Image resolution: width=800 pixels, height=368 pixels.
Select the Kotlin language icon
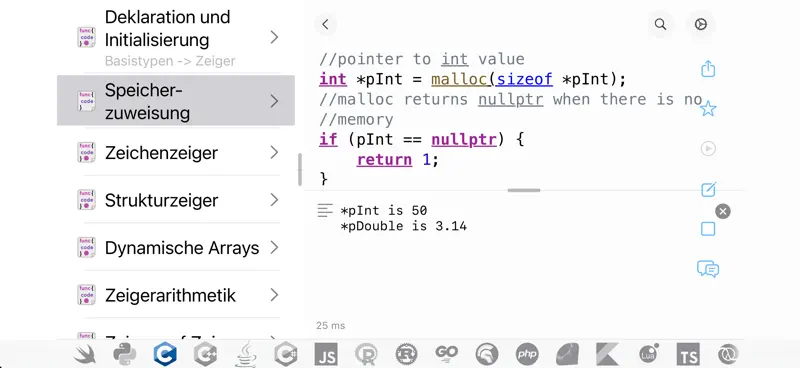tap(607, 354)
